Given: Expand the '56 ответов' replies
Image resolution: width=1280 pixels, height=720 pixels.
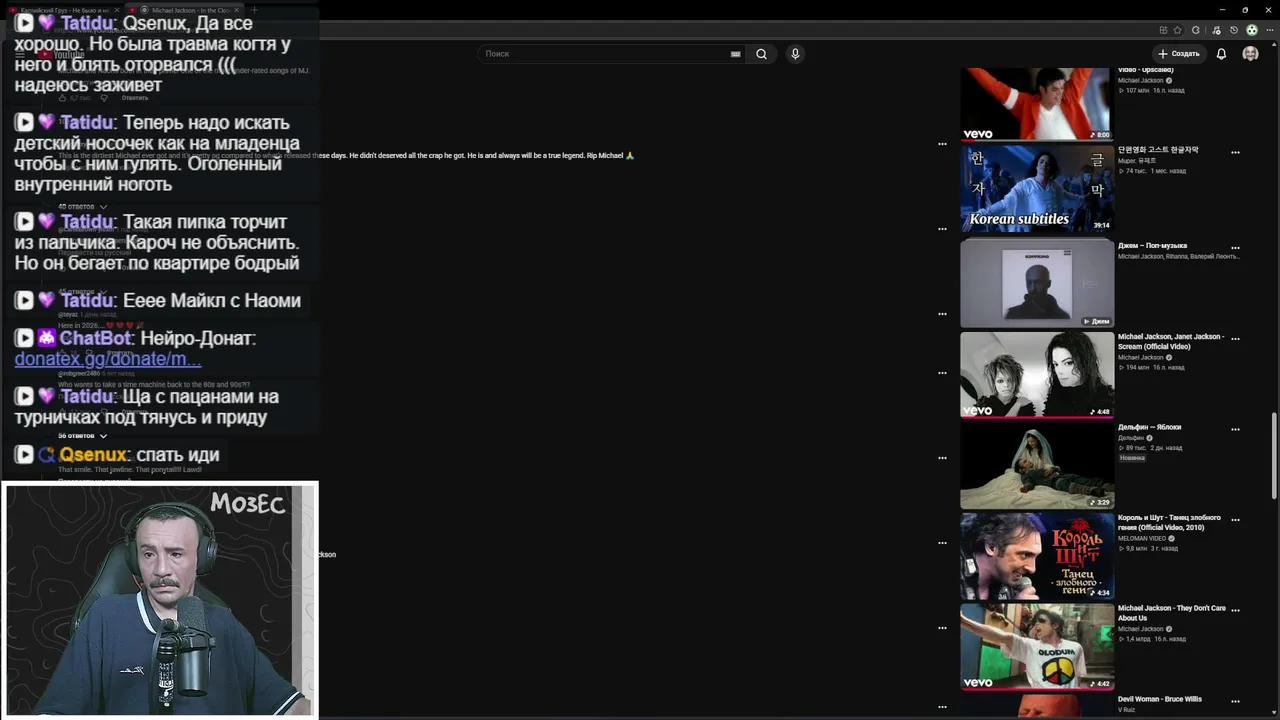Looking at the screenshot, I should [82, 436].
